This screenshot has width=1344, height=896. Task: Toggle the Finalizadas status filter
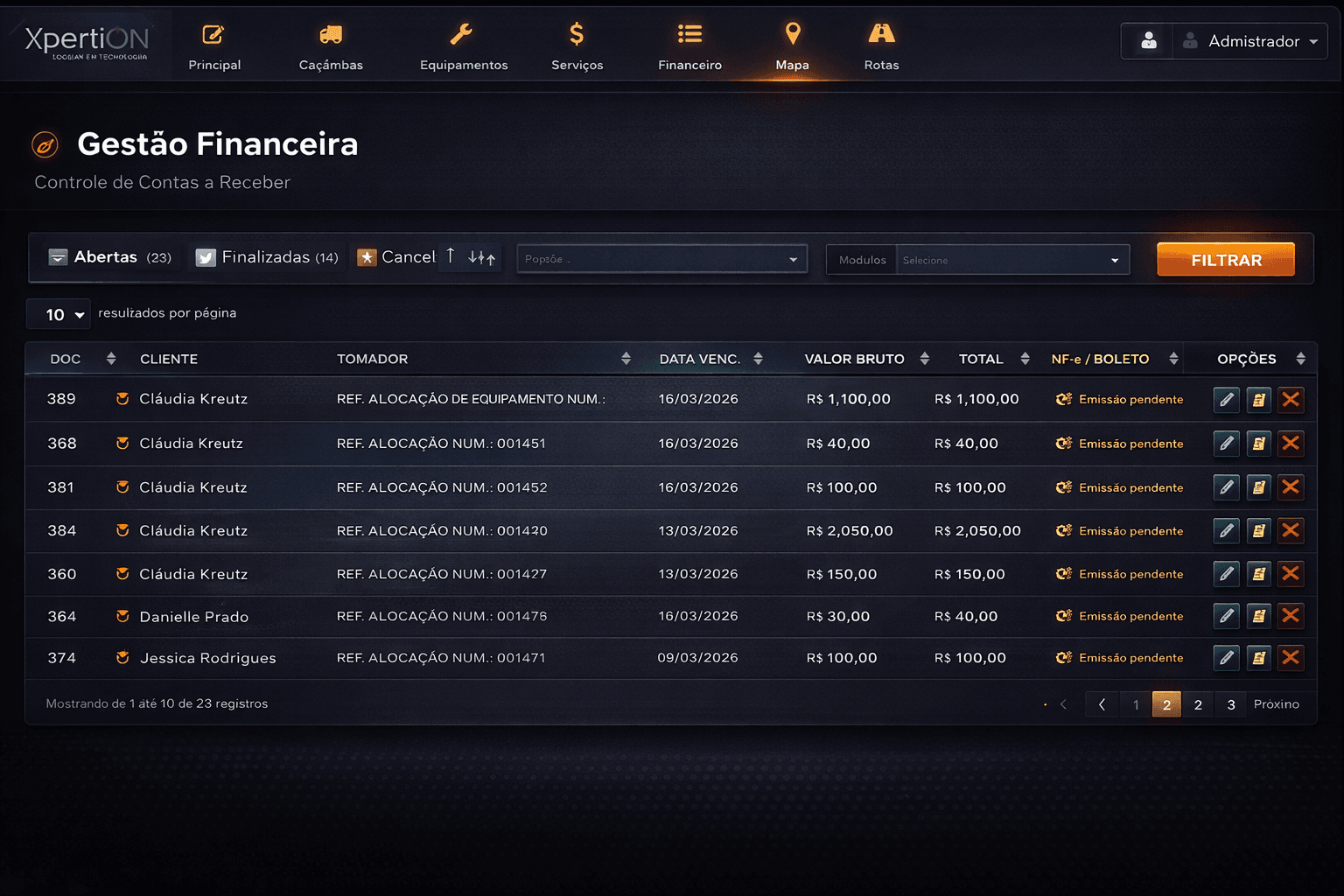pos(267,257)
